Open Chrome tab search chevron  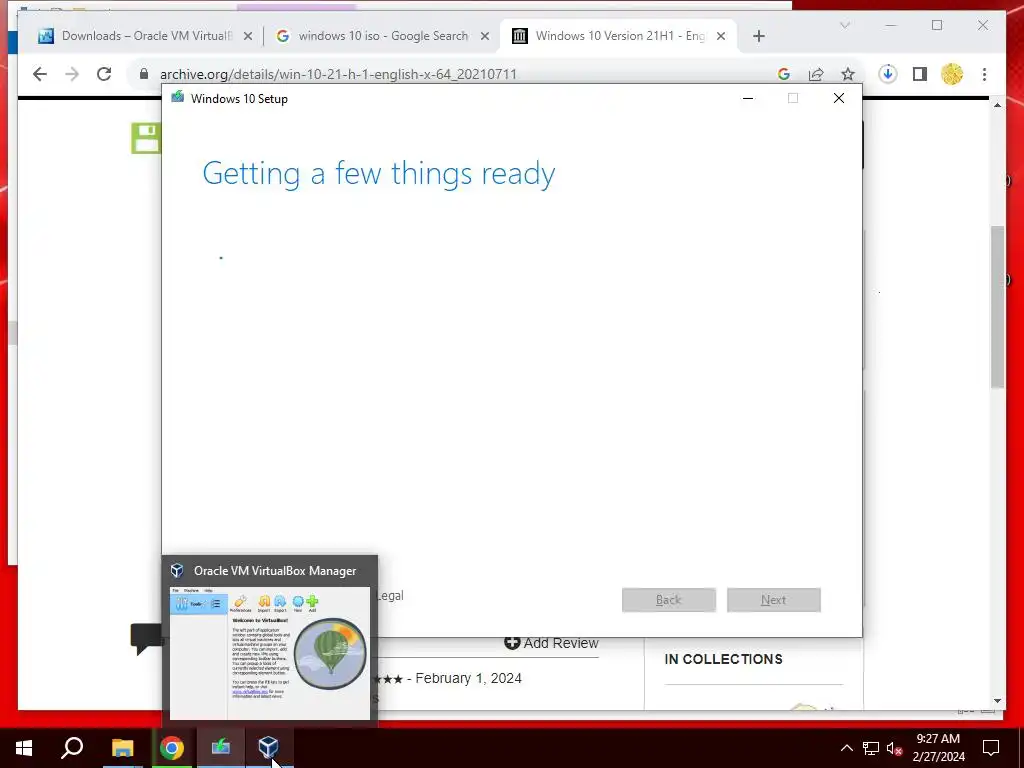(844, 25)
